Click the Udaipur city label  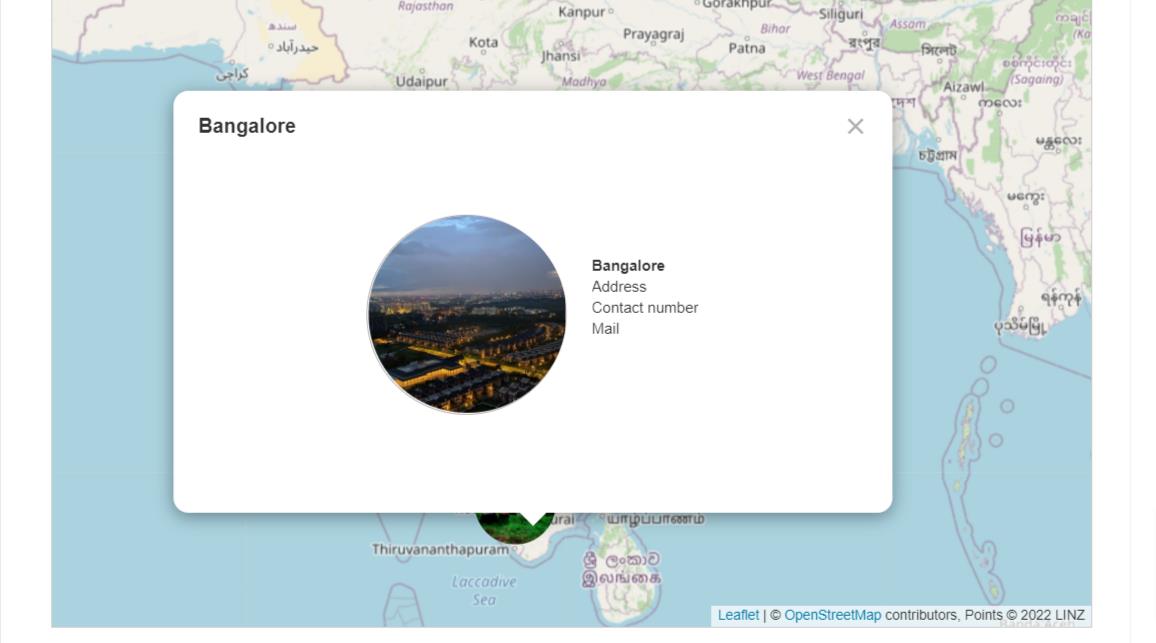pos(421,81)
